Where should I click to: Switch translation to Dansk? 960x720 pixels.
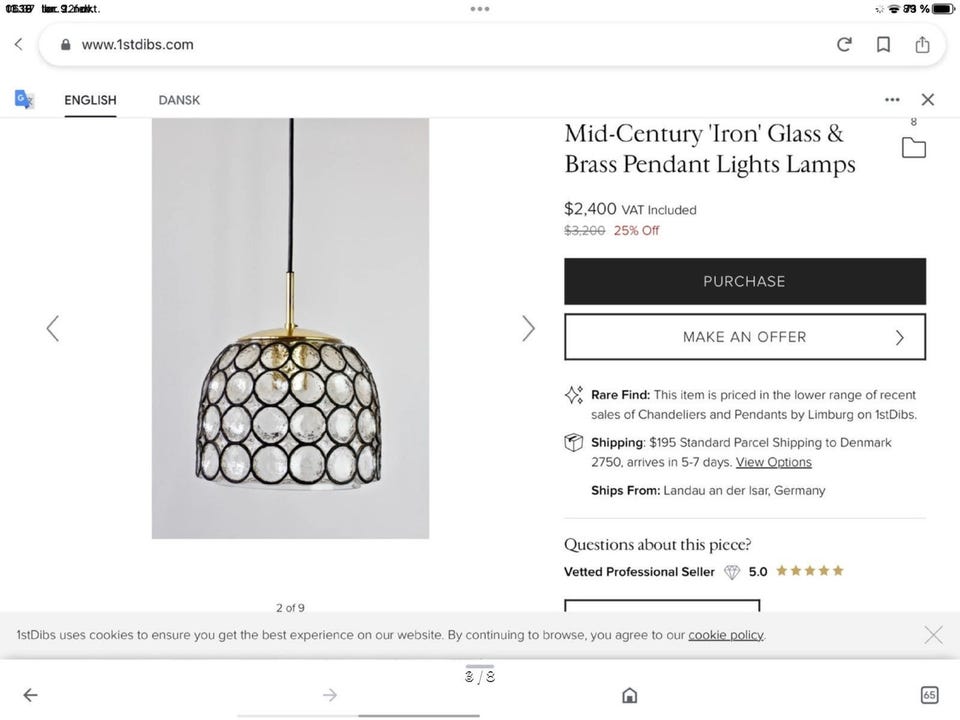(179, 100)
